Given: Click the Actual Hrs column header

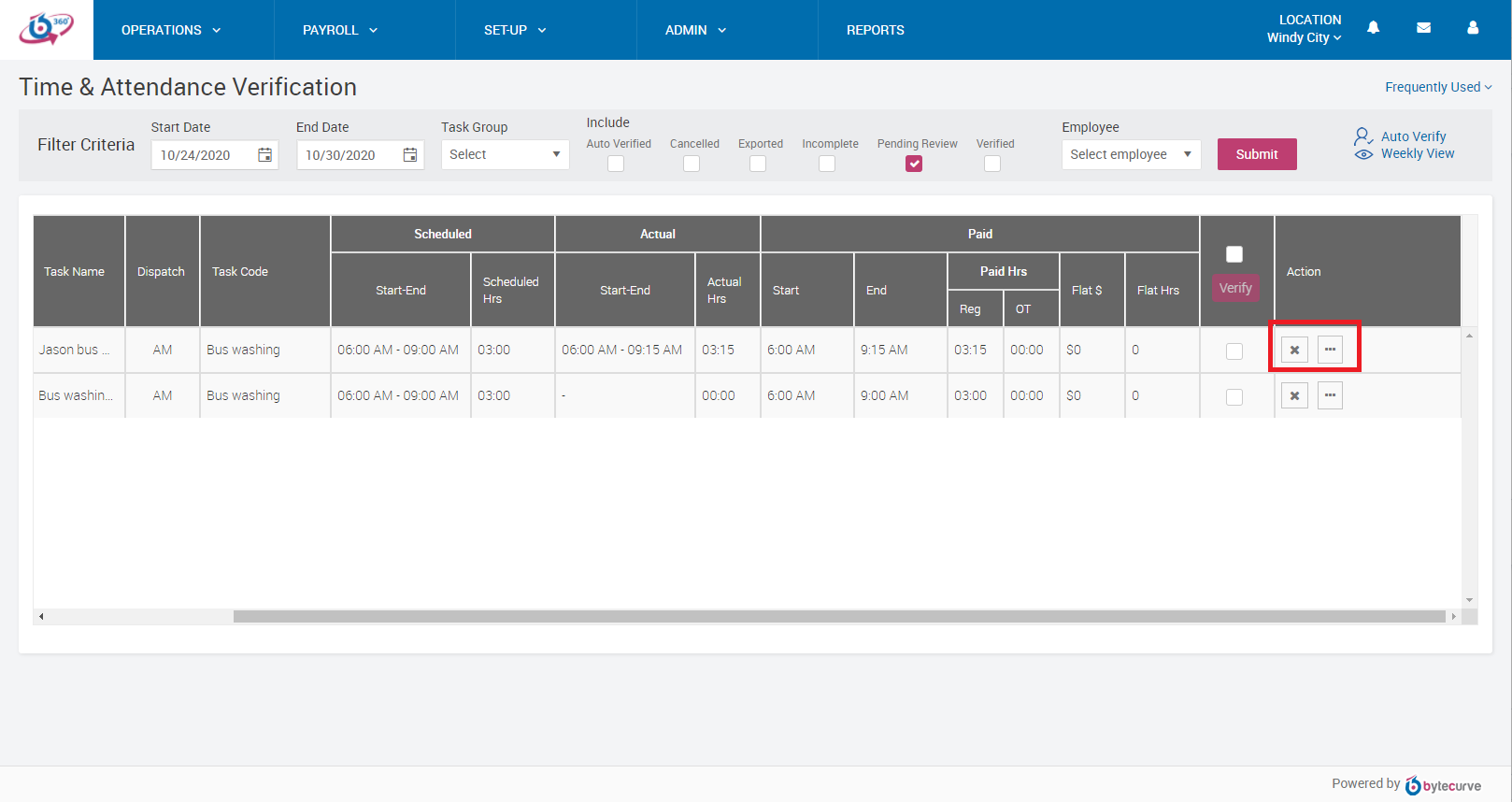Looking at the screenshot, I should click(x=727, y=290).
